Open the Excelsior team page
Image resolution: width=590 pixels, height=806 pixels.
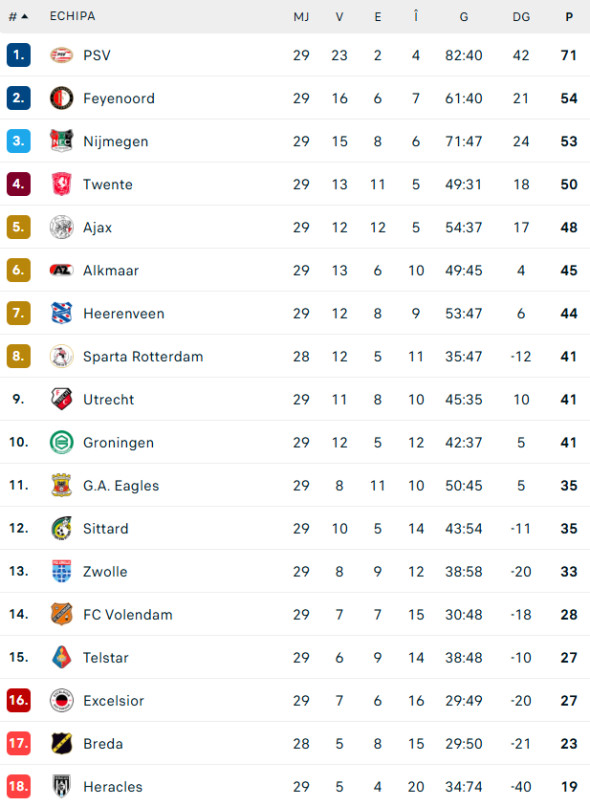coord(114,700)
